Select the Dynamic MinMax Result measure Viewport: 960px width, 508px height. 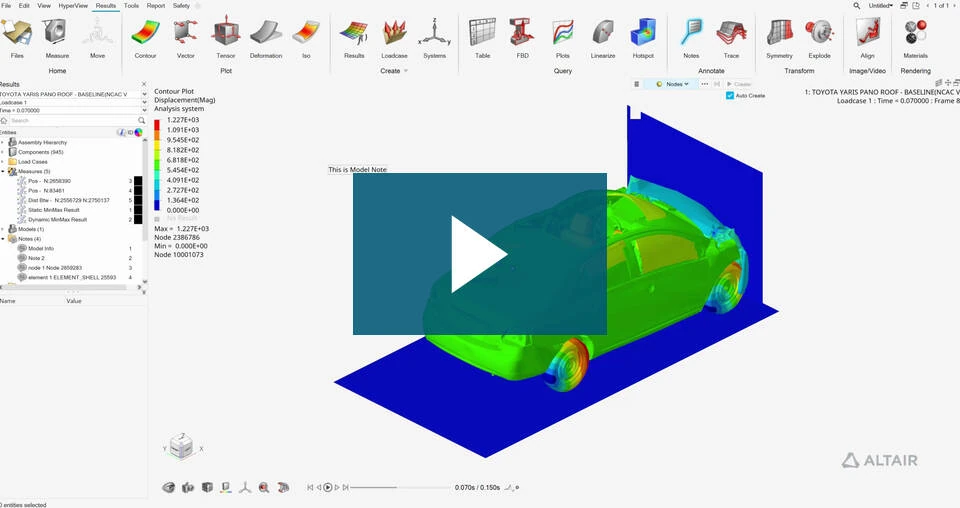[x=58, y=219]
